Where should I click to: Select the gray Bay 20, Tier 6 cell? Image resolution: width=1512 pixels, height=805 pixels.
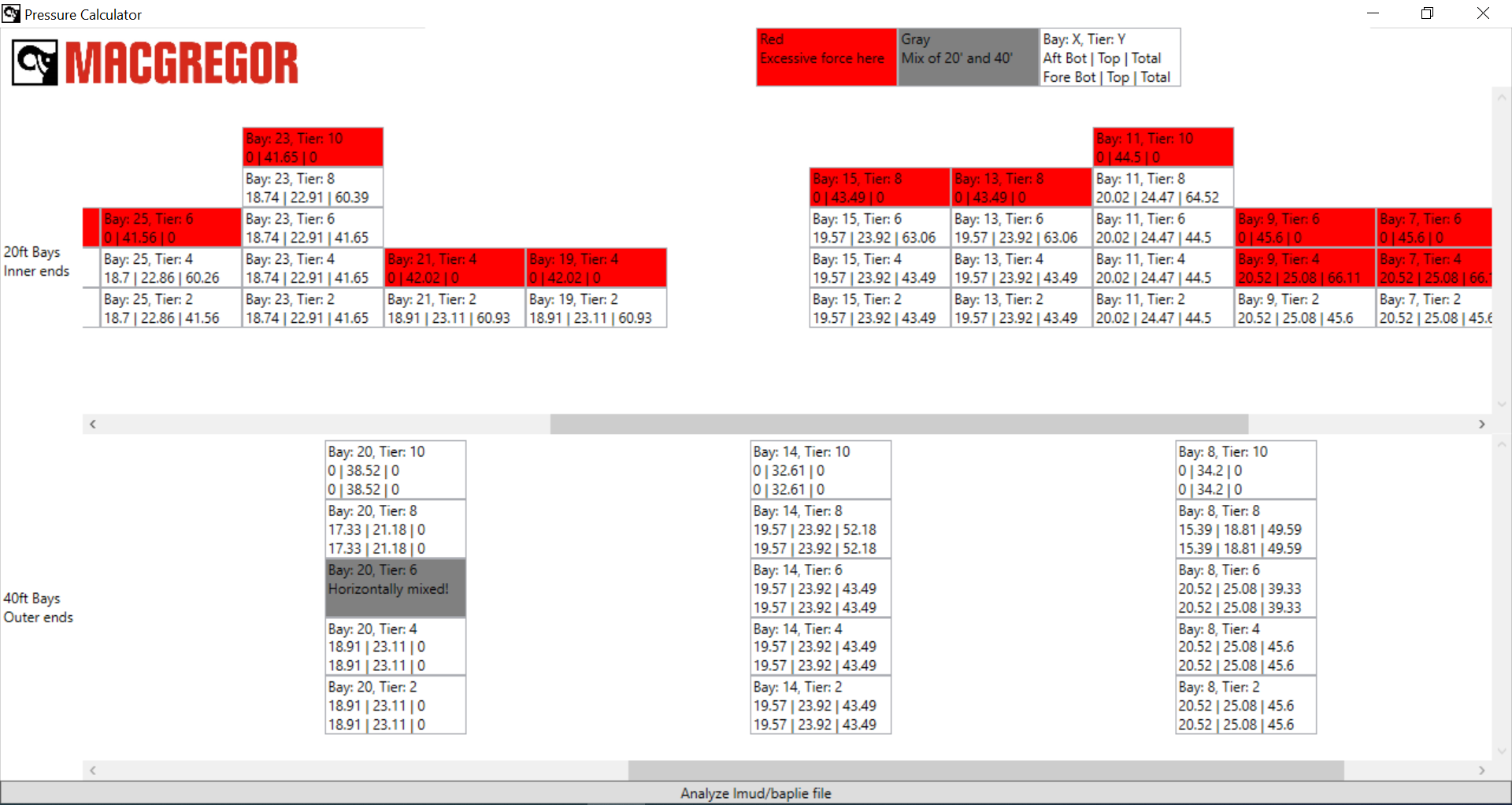click(395, 588)
